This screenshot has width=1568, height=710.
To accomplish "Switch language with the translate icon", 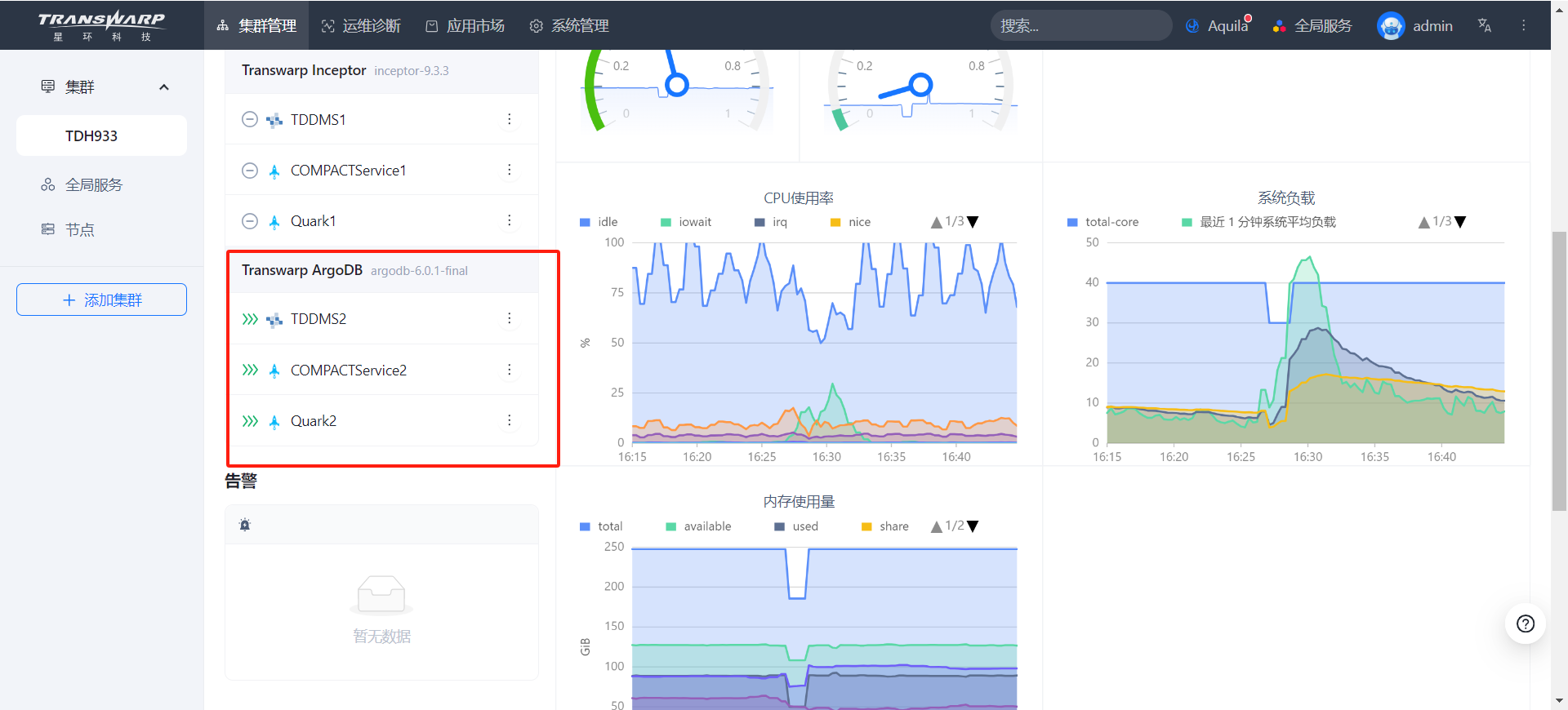I will point(1485,25).
